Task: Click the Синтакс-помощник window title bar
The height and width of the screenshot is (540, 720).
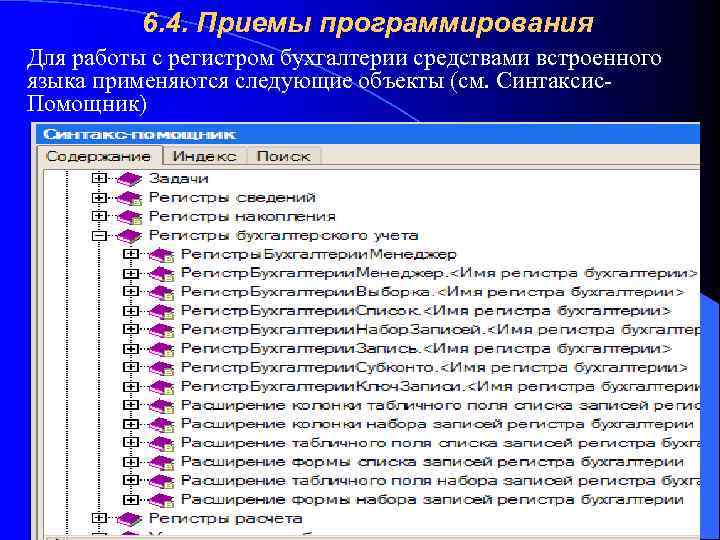Action: (368, 135)
